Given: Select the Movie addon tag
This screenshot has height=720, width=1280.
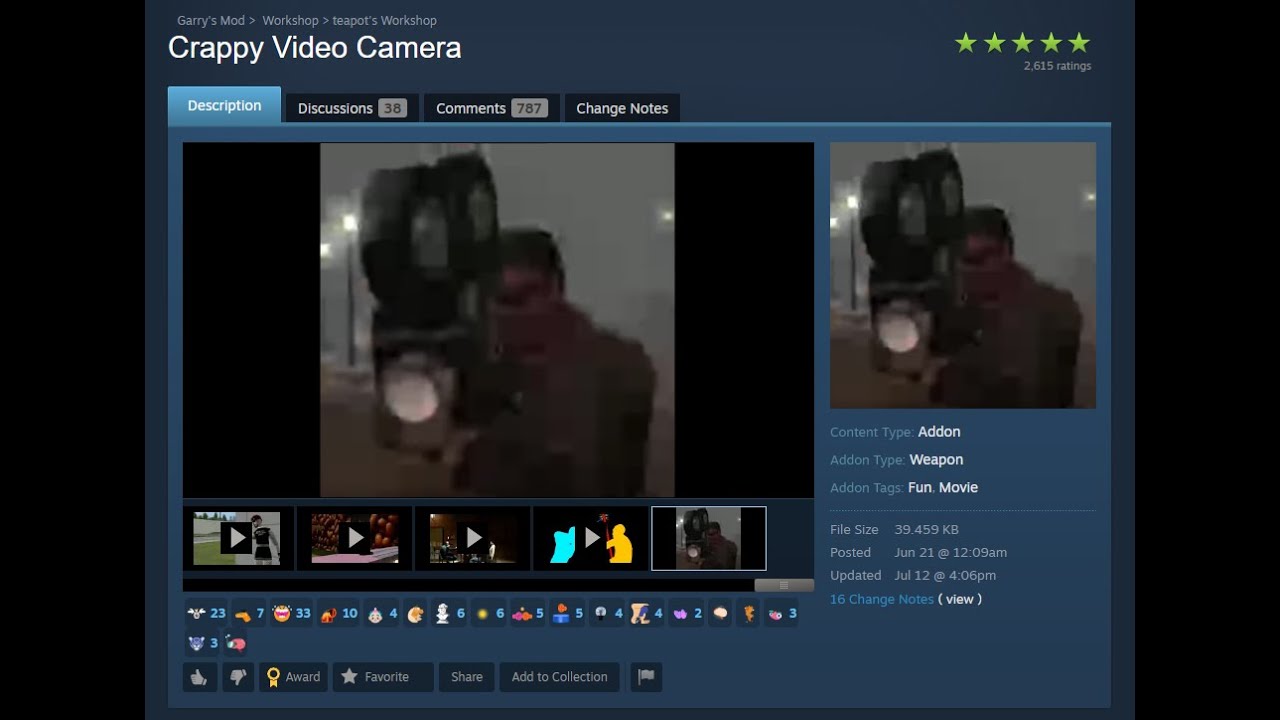Looking at the screenshot, I should tap(958, 487).
